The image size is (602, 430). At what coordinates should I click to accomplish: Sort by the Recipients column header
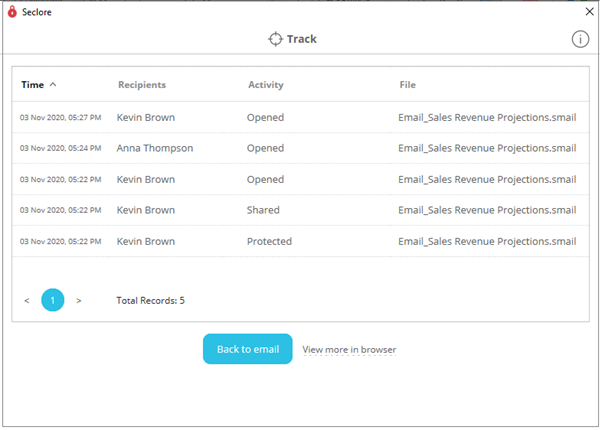[x=142, y=85]
